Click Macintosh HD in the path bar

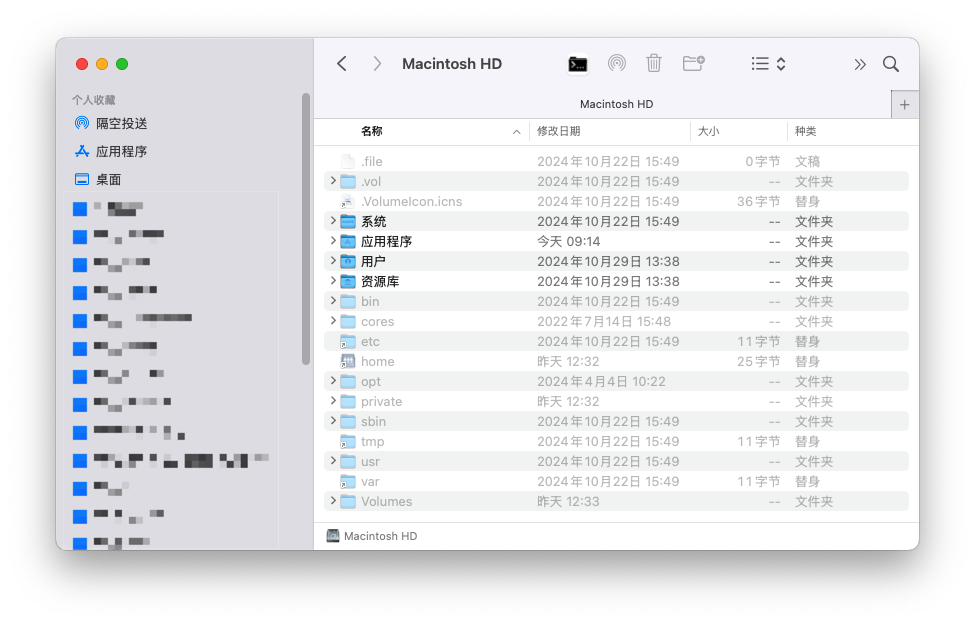372,536
